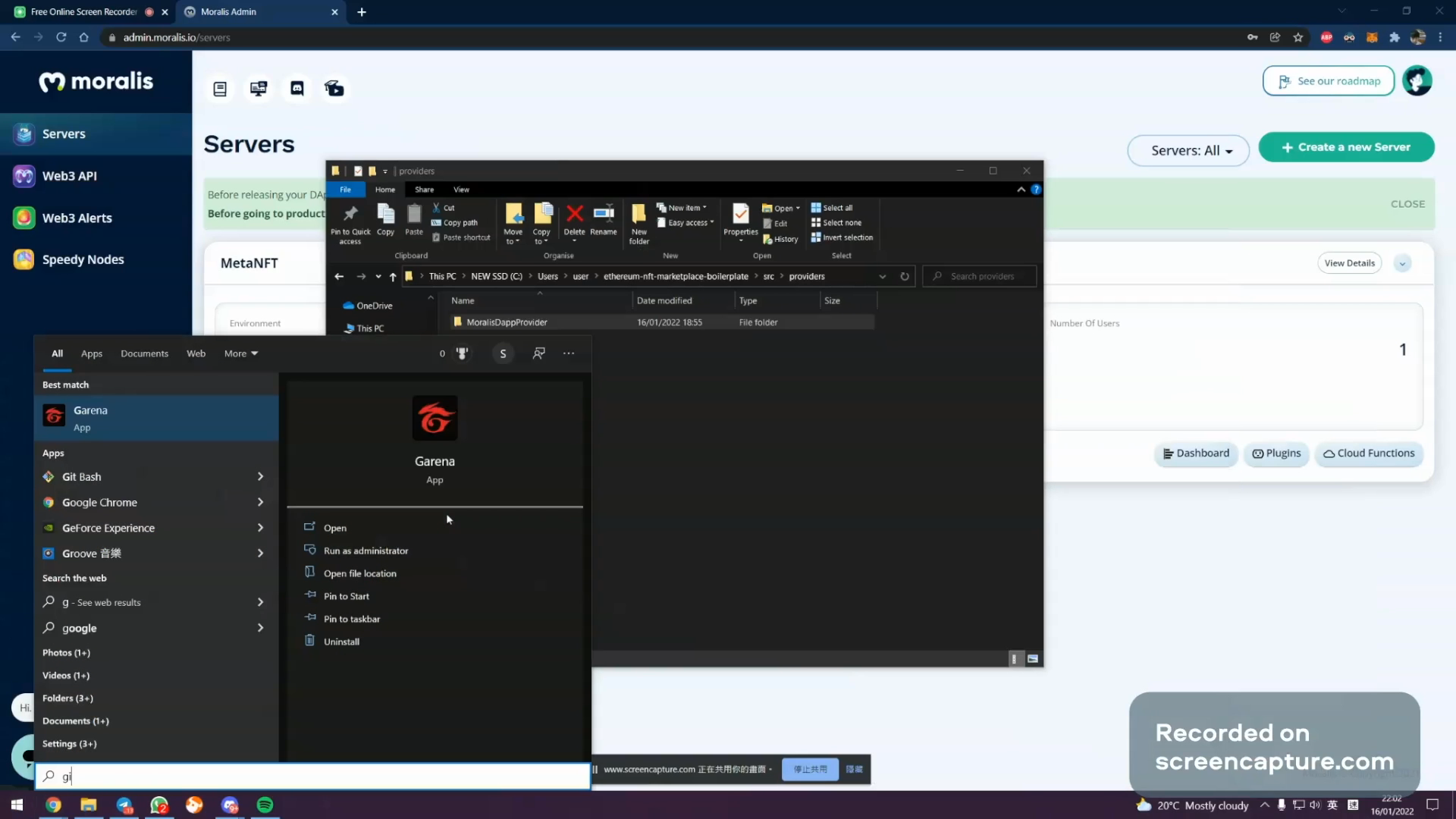
Task: Open File Explorer from the taskbar
Action: (89, 805)
